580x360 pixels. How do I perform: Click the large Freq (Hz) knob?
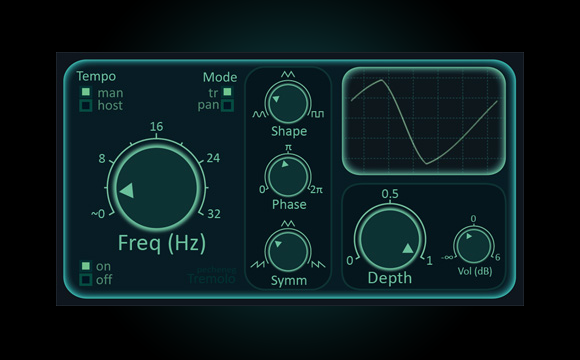pyautogui.click(x=157, y=188)
